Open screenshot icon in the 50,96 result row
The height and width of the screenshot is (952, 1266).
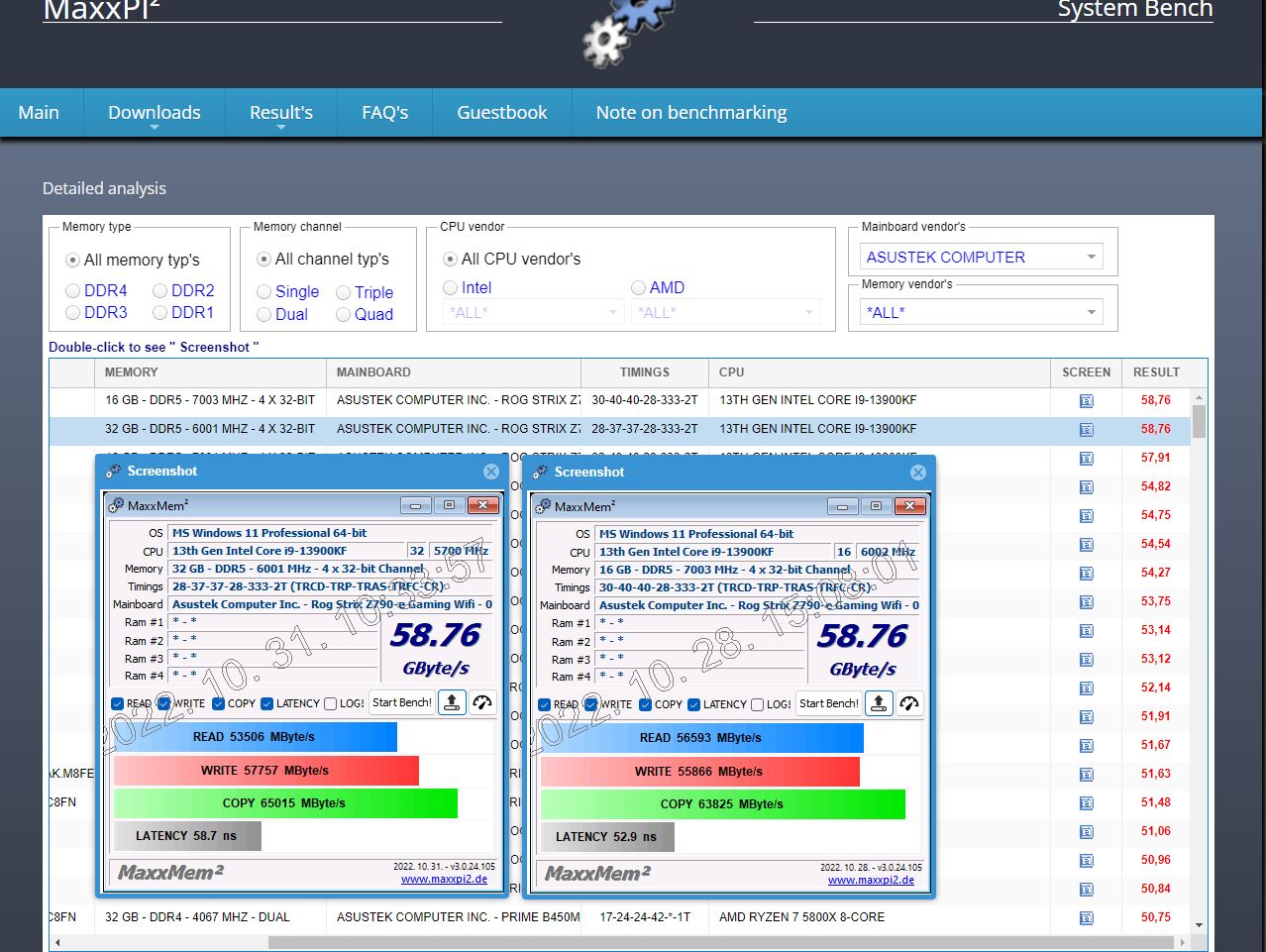click(1086, 861)
